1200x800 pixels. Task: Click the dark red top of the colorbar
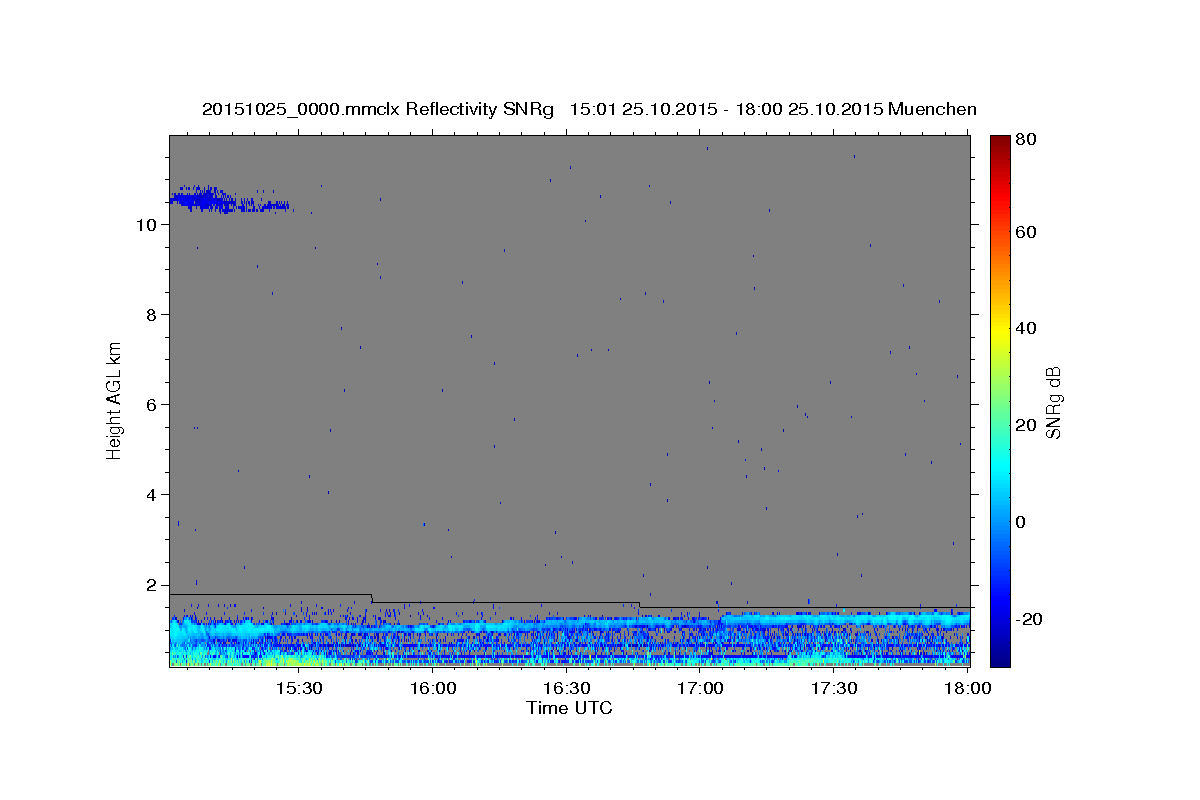(x=1000, y=142)
